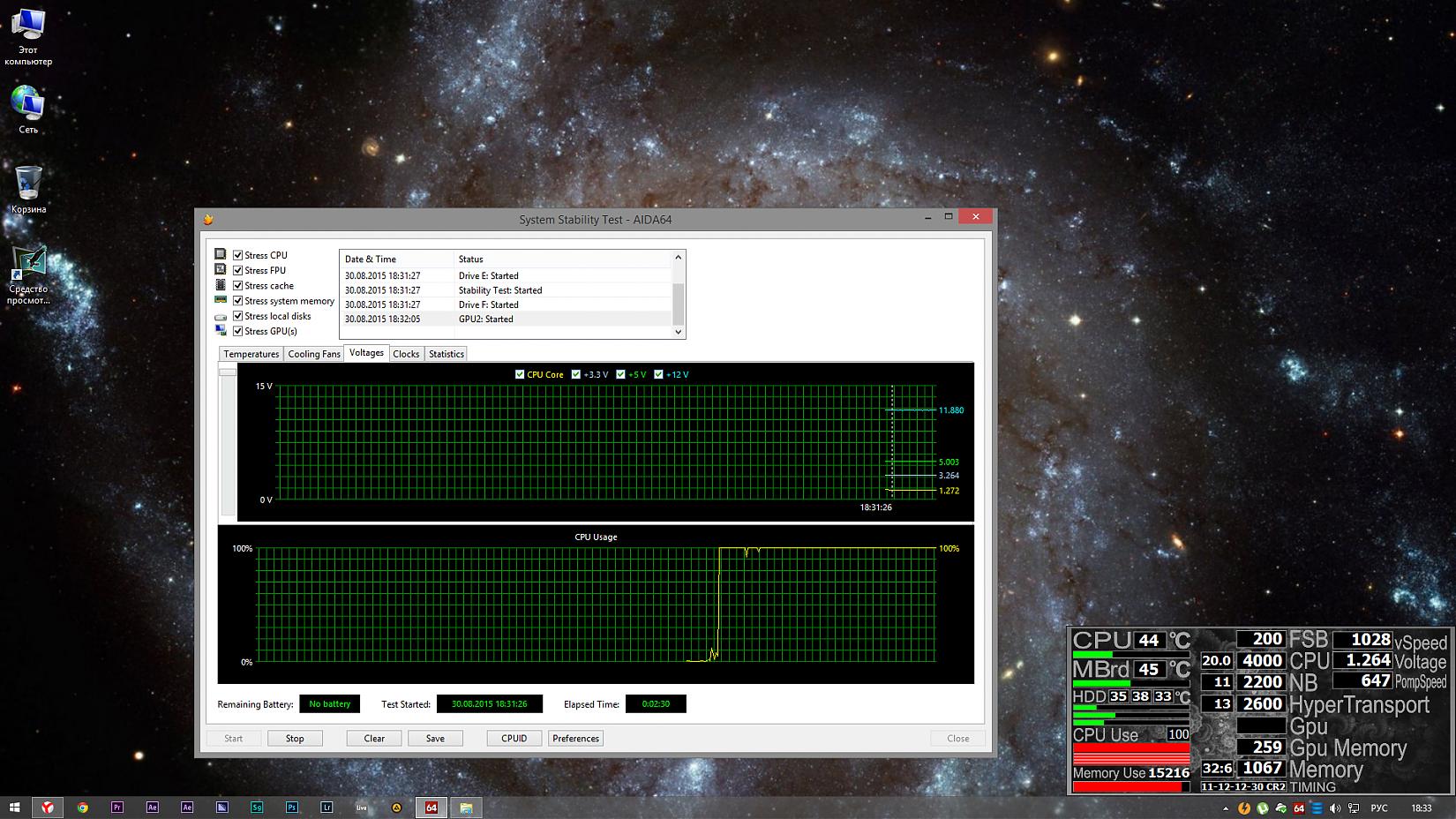This screenshot has height=819, width=1456.
Task: Launch Yandex Browser from the taskbar
Action: (48, 808)
